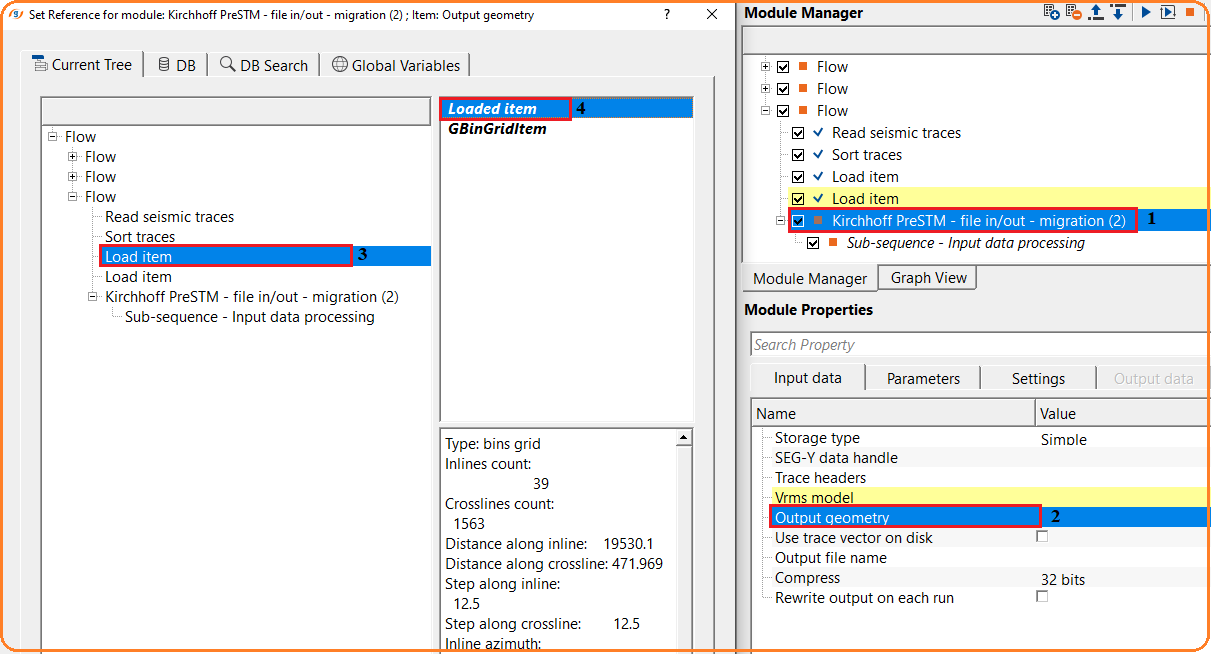Click the Value column header
The width and height of the screenshot is (1211, 654).
coord(1122,413)
